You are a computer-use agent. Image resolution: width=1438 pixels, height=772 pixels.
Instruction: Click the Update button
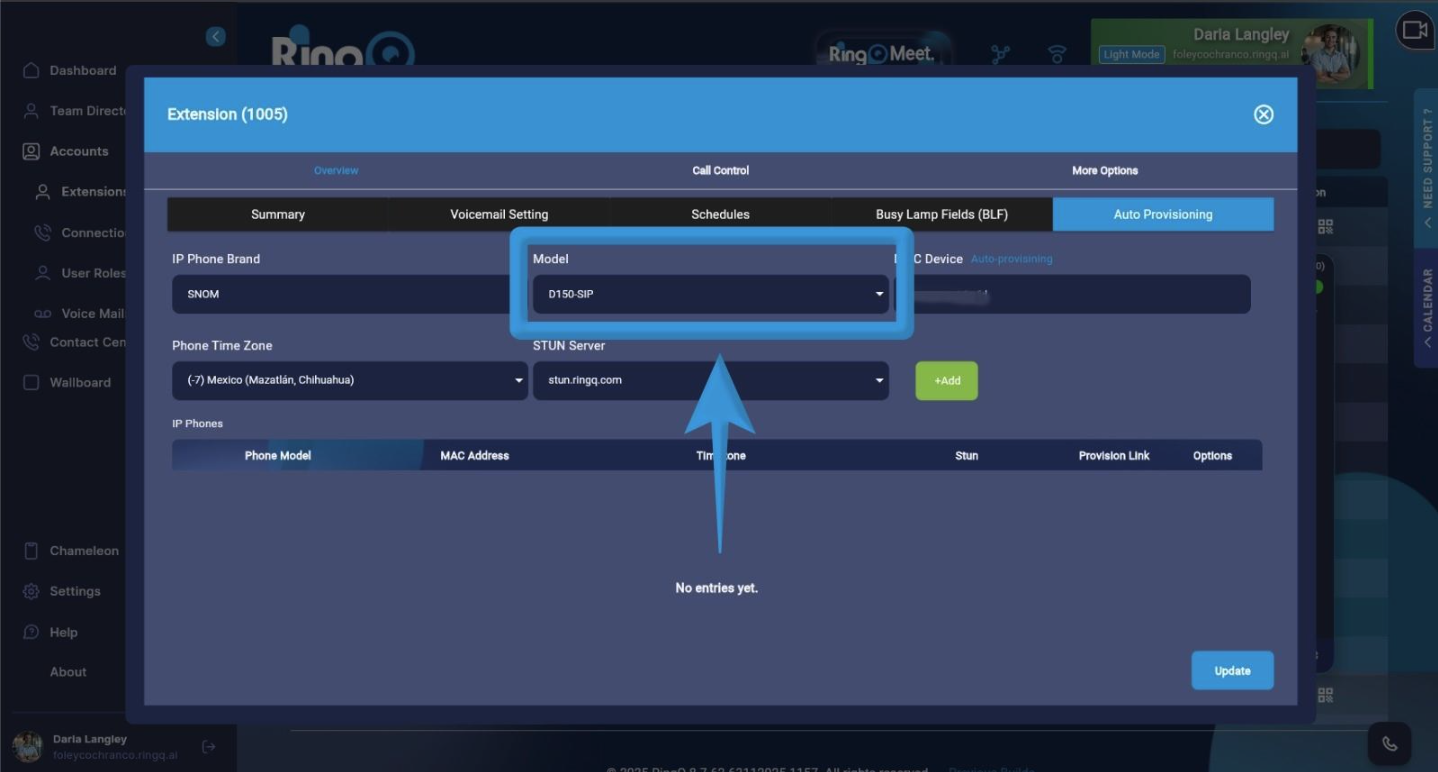pyautogui.click(x=1232, y=671)
